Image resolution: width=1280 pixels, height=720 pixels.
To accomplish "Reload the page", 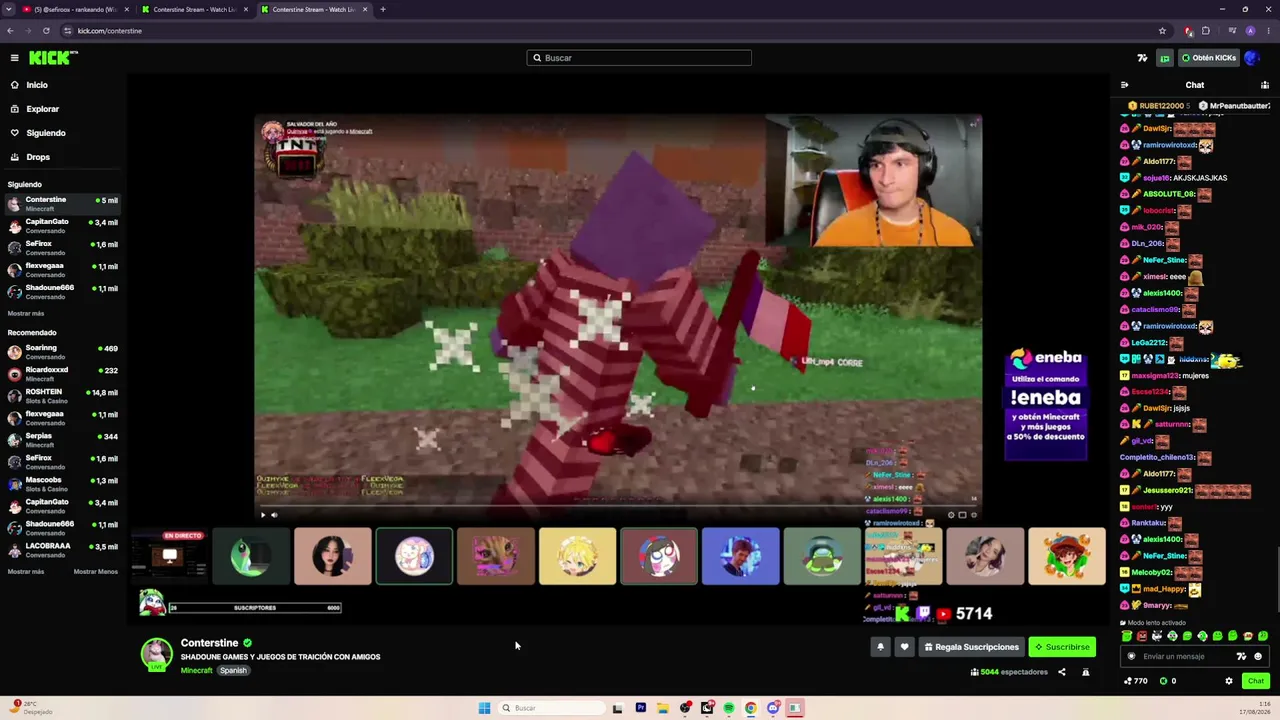I will 46,31.
